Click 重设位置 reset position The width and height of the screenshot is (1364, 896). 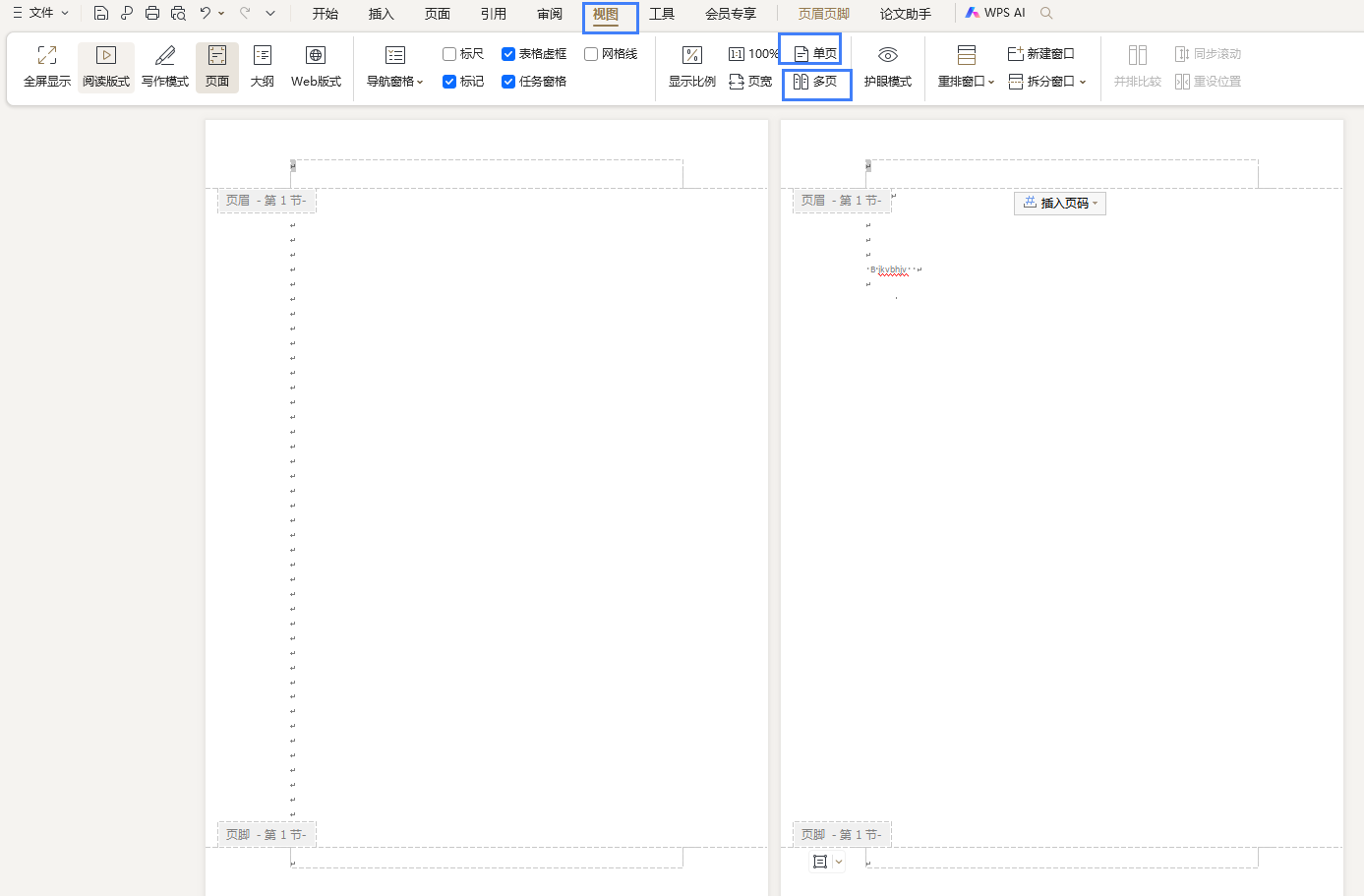(1208, 82)
